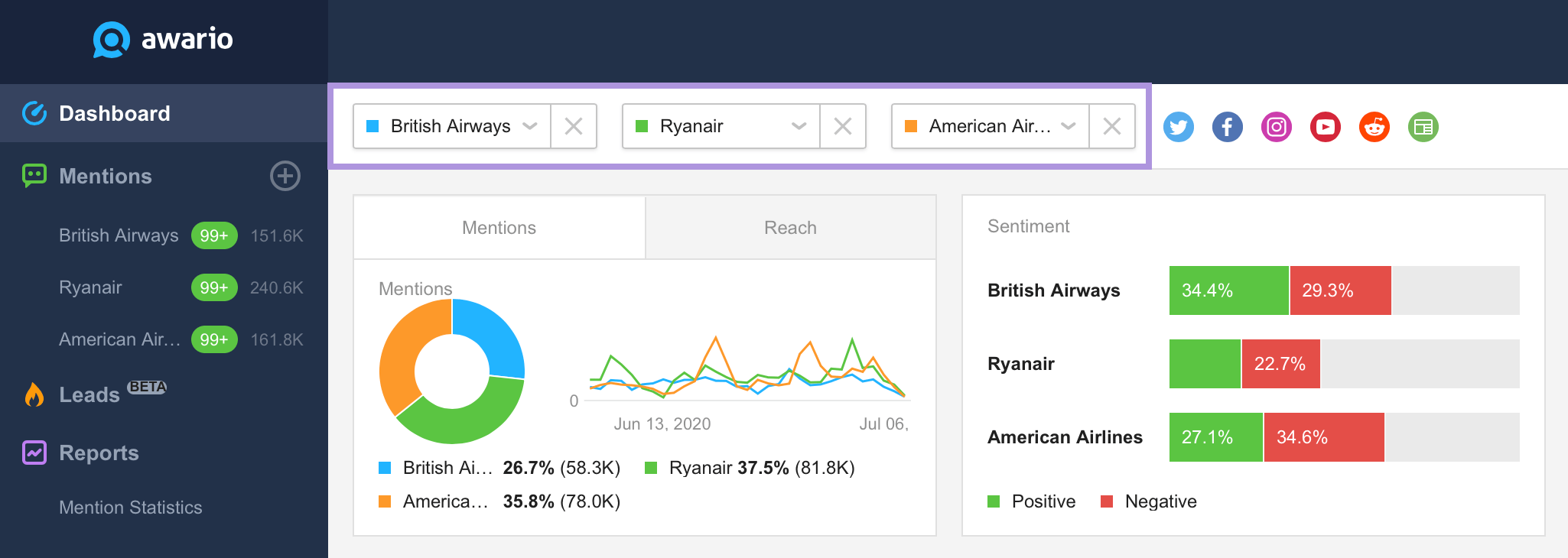1568x558 pixels.
Task: Toggle America… 35.8% legend item
Action: click(x=499, y=501)
